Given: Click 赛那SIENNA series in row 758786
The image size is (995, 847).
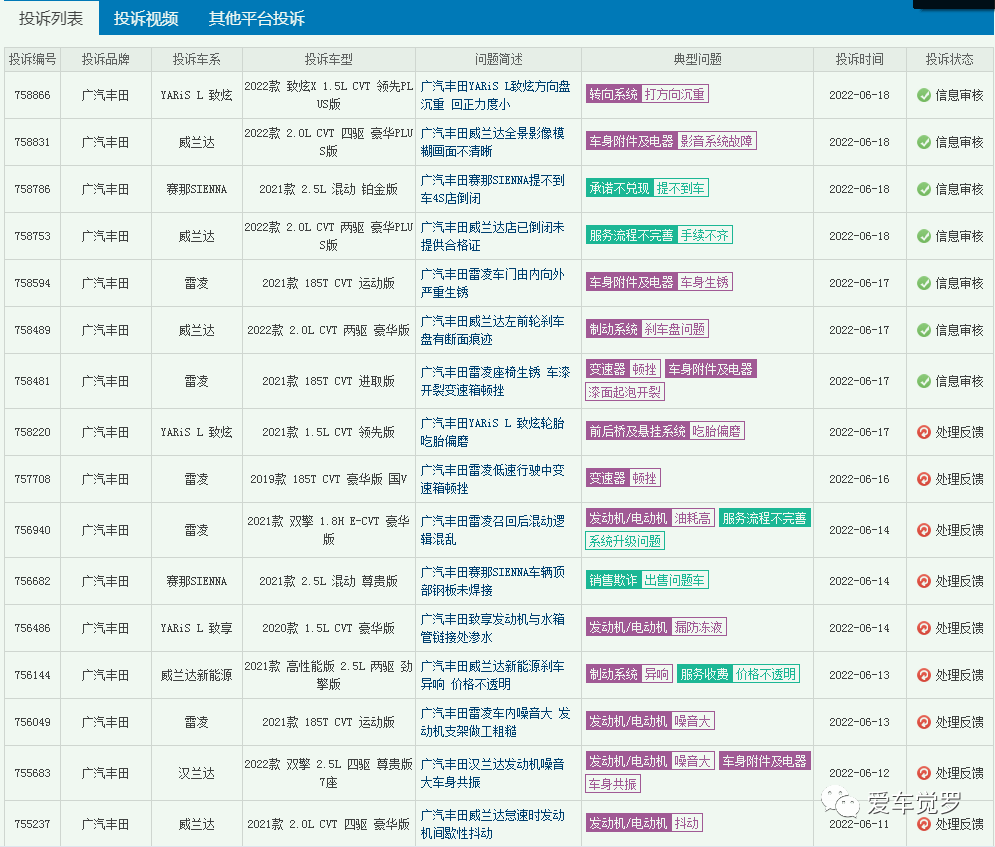Looking at the screenshot, I should point(197,189).
